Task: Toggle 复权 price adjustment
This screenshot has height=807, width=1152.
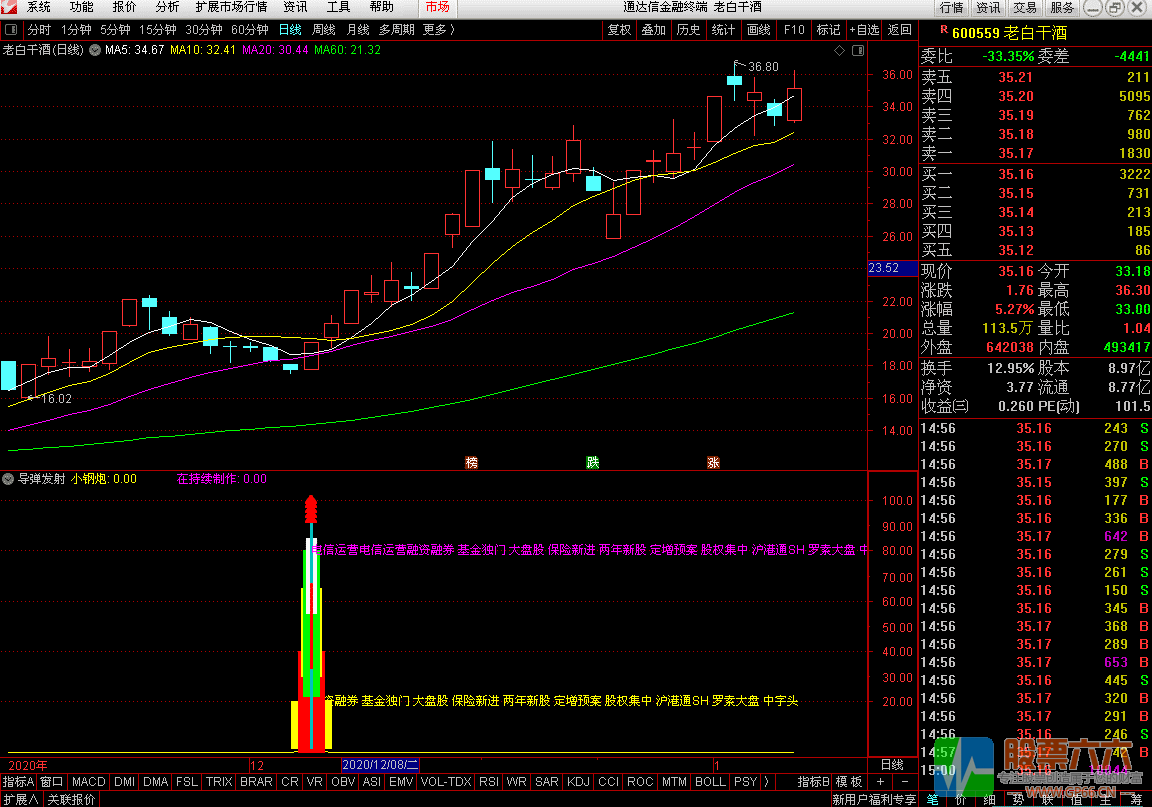Action: (x=619, y=30)
